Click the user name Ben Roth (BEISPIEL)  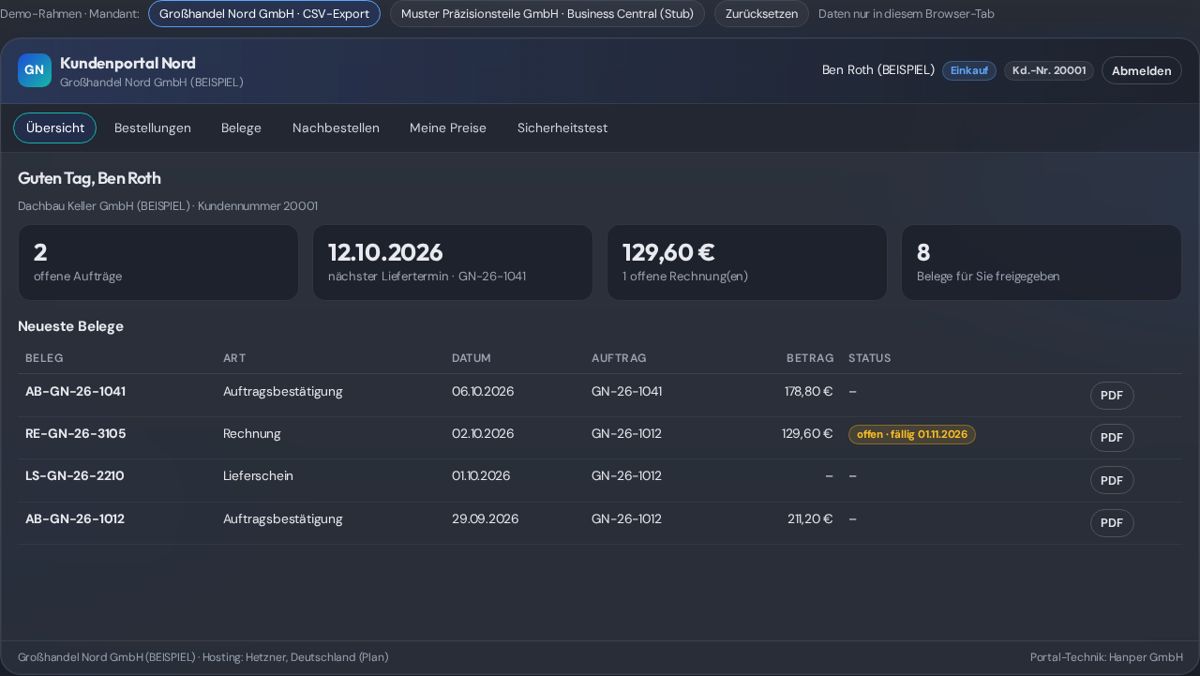tap(878, 70)
